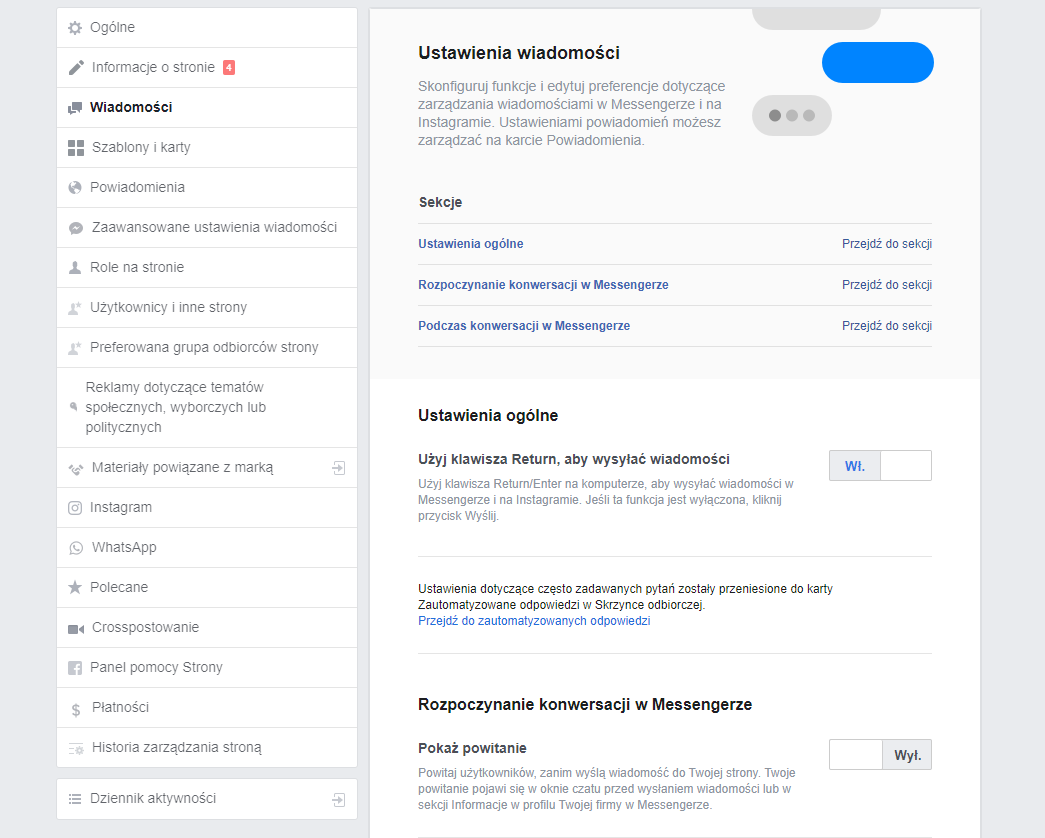Open Materiały powiązane z marką via its arrow
Screen dimensions: 1045x838
click(x=340, y=467)
